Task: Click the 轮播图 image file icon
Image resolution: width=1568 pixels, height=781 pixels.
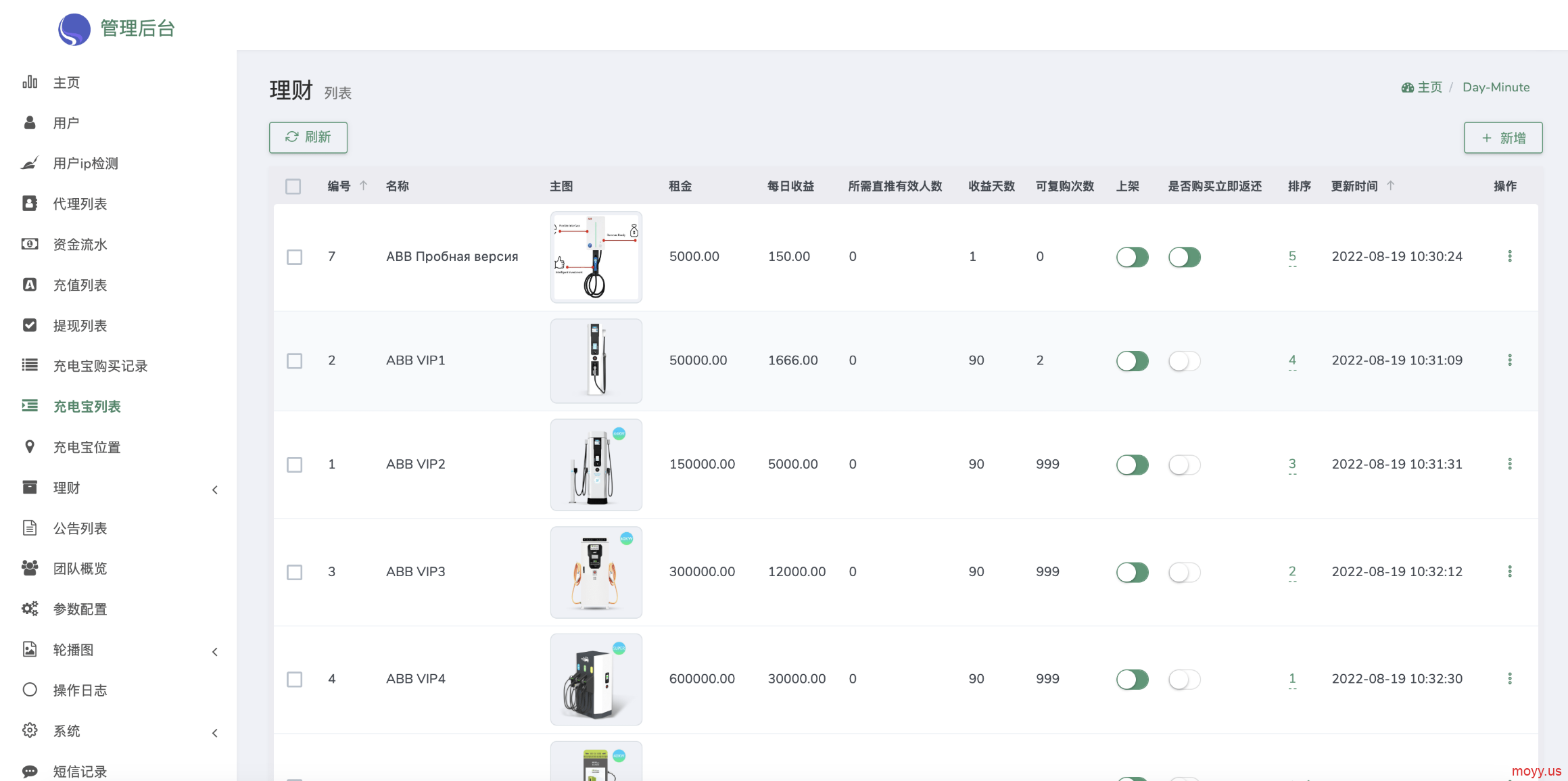Action: pyautogui.click(x=30, y=649)
